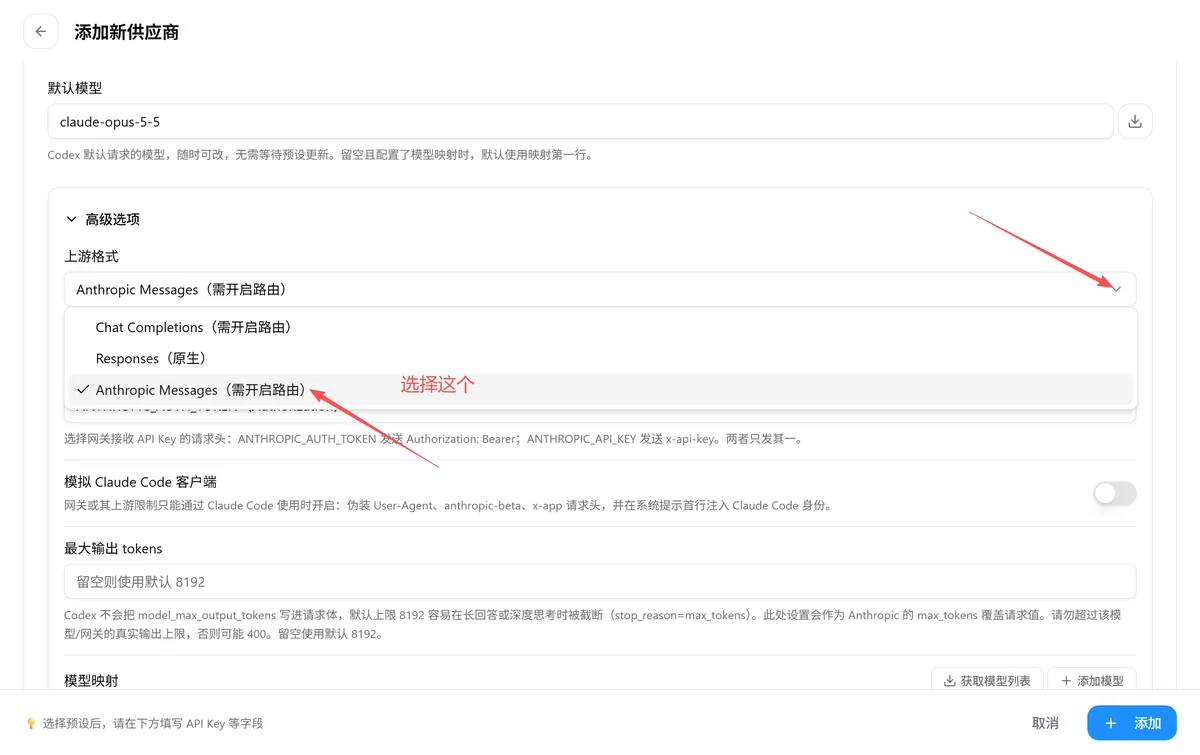Pick the checked Anthropic Messages list option
The width and height of the screenshot is (1200, 755).
pyautogui.click(x=600, y=390)
